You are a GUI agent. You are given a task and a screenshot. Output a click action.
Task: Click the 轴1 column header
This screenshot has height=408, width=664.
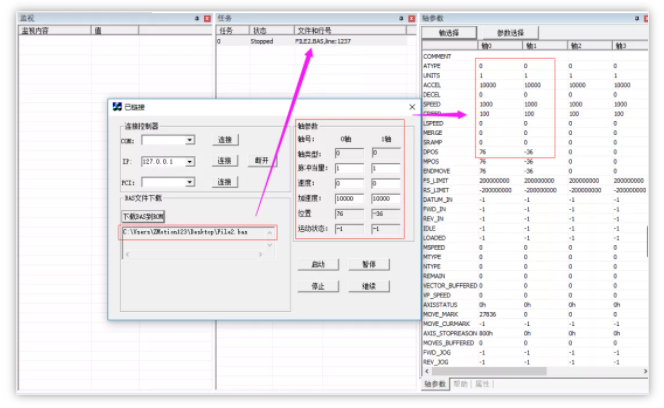(x=545, y=45)
